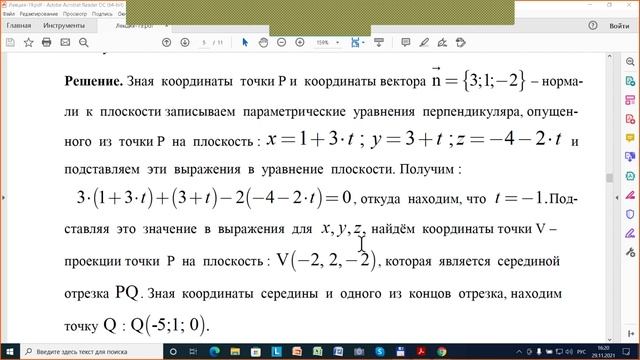Viewport: 640px width, 360px height.
Task: Go to previous page arrow
Action: [x=167, y=42]
